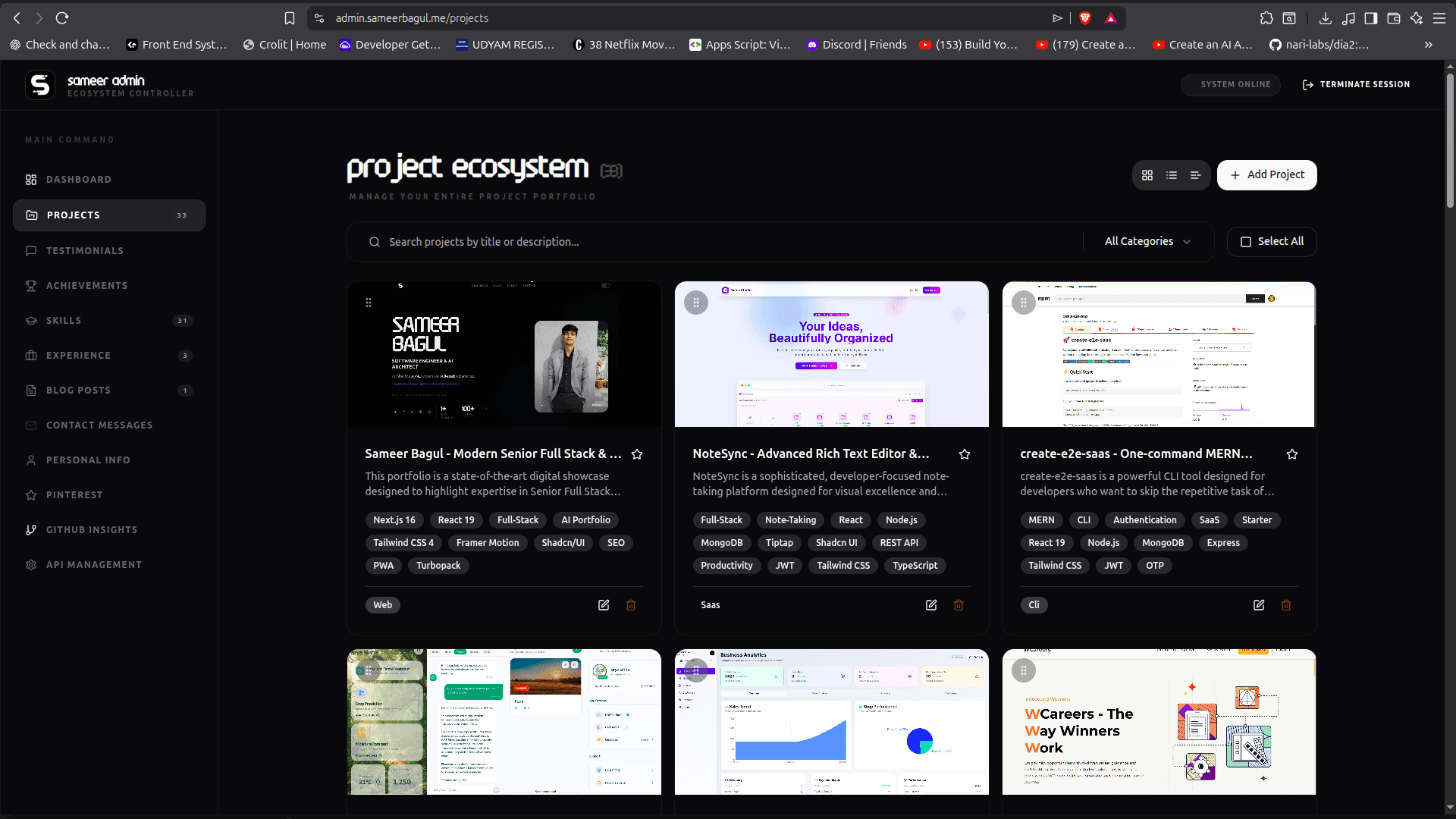Open Testimonials from the sidebar

pos(84,250)
